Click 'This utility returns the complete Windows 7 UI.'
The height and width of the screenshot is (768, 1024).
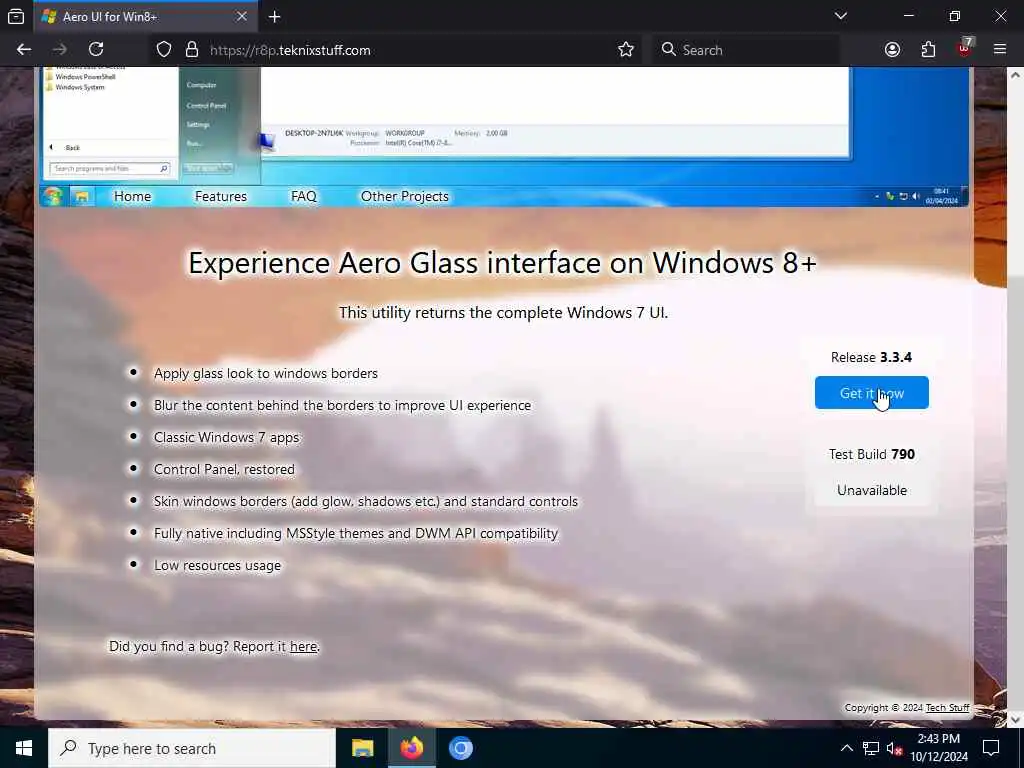503,313
